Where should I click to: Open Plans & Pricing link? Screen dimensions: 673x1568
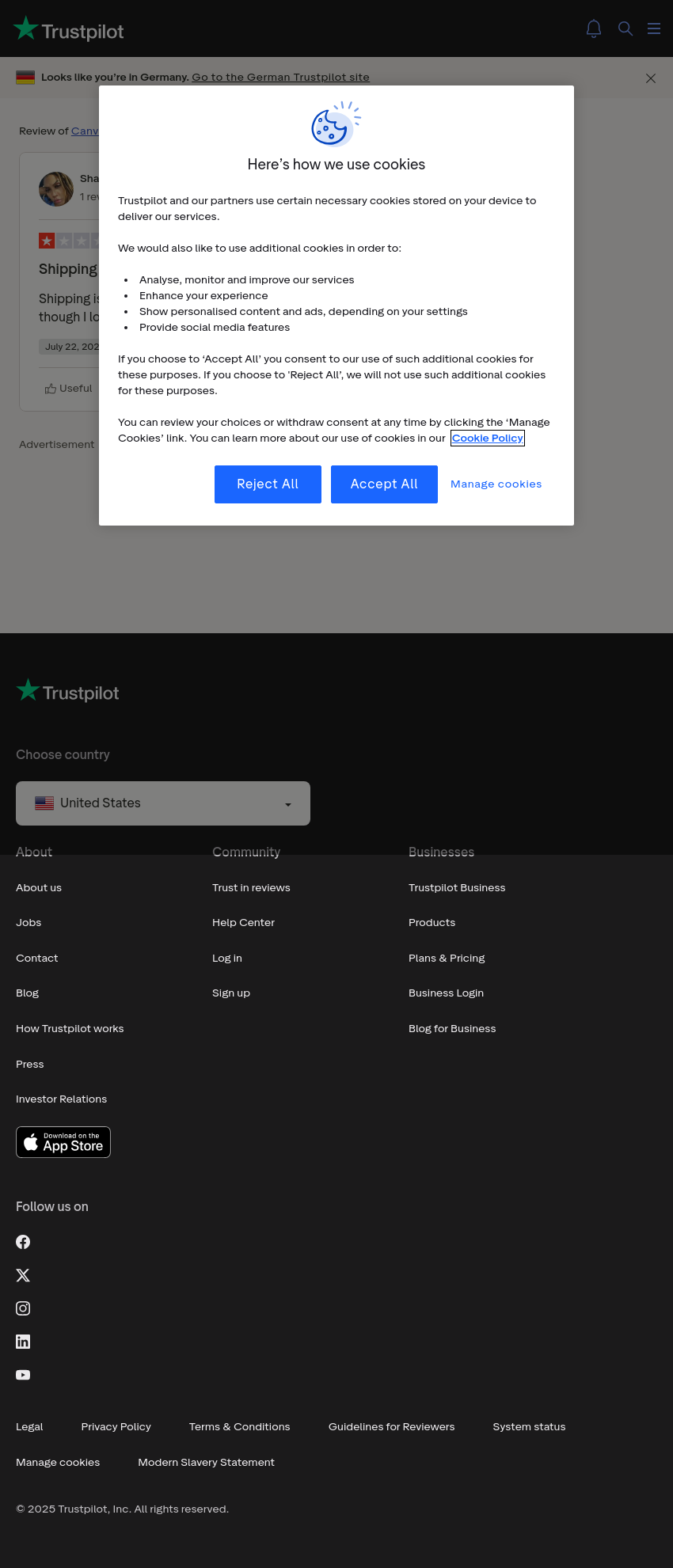[447, 959]
